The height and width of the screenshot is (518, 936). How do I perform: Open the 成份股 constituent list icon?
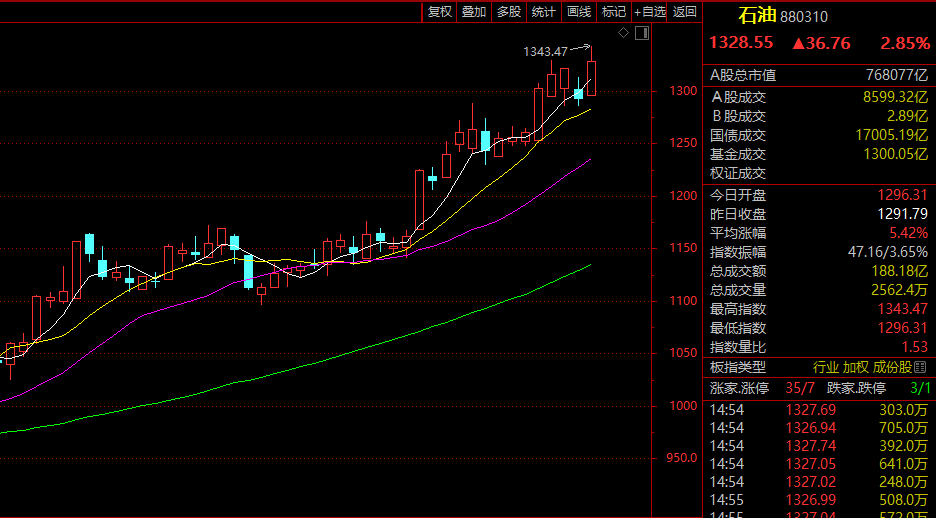click(921, 367)
